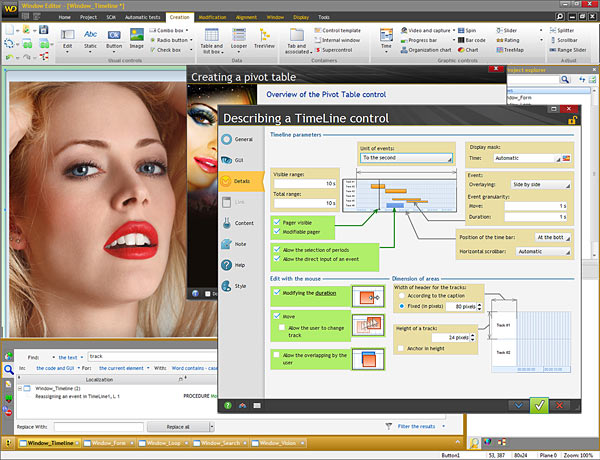Confirm the dialog with the green checkmark
600x460 pixels.
[x=539, y=405]
